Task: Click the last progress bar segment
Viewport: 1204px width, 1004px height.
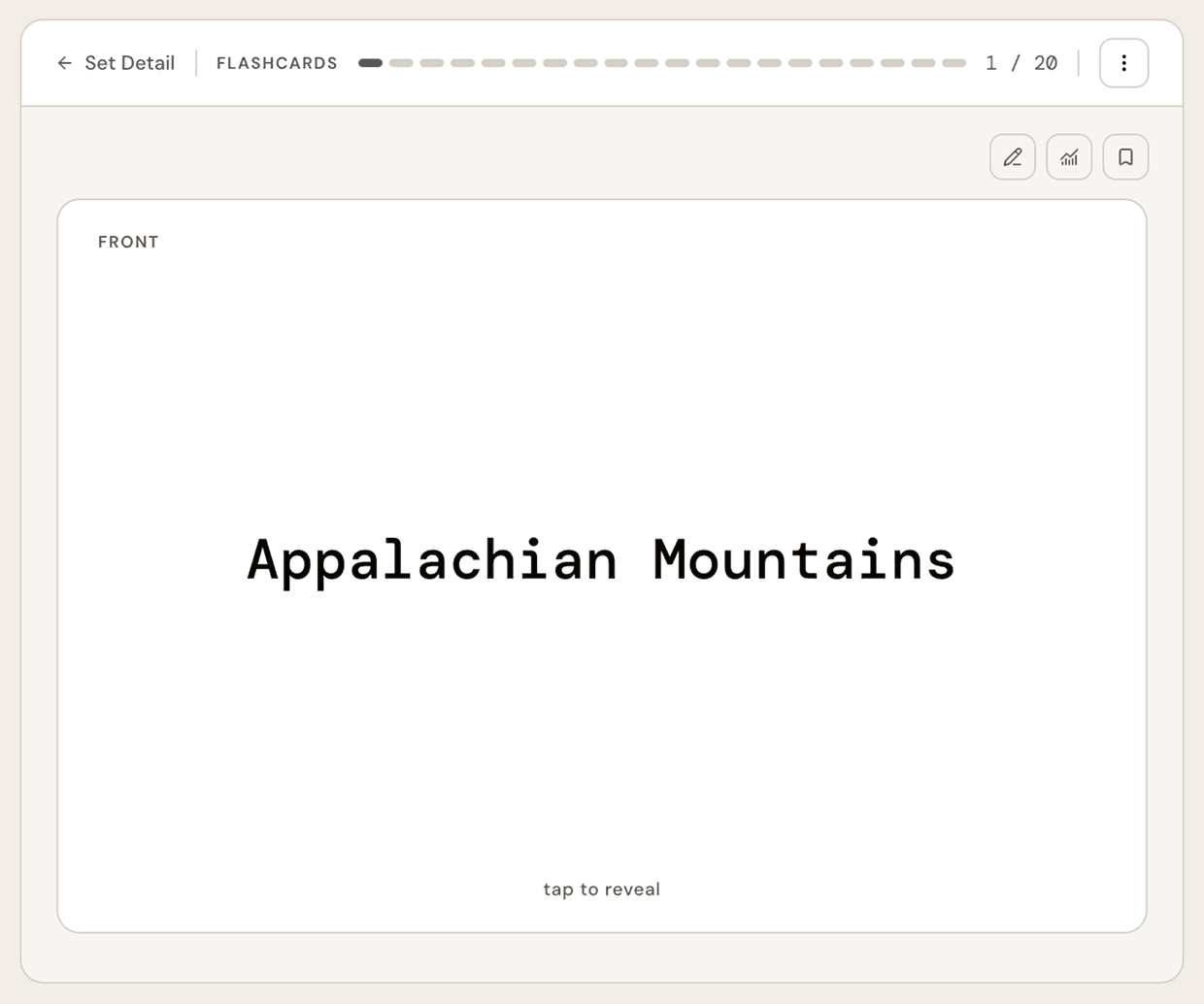Action: (953, 63)
